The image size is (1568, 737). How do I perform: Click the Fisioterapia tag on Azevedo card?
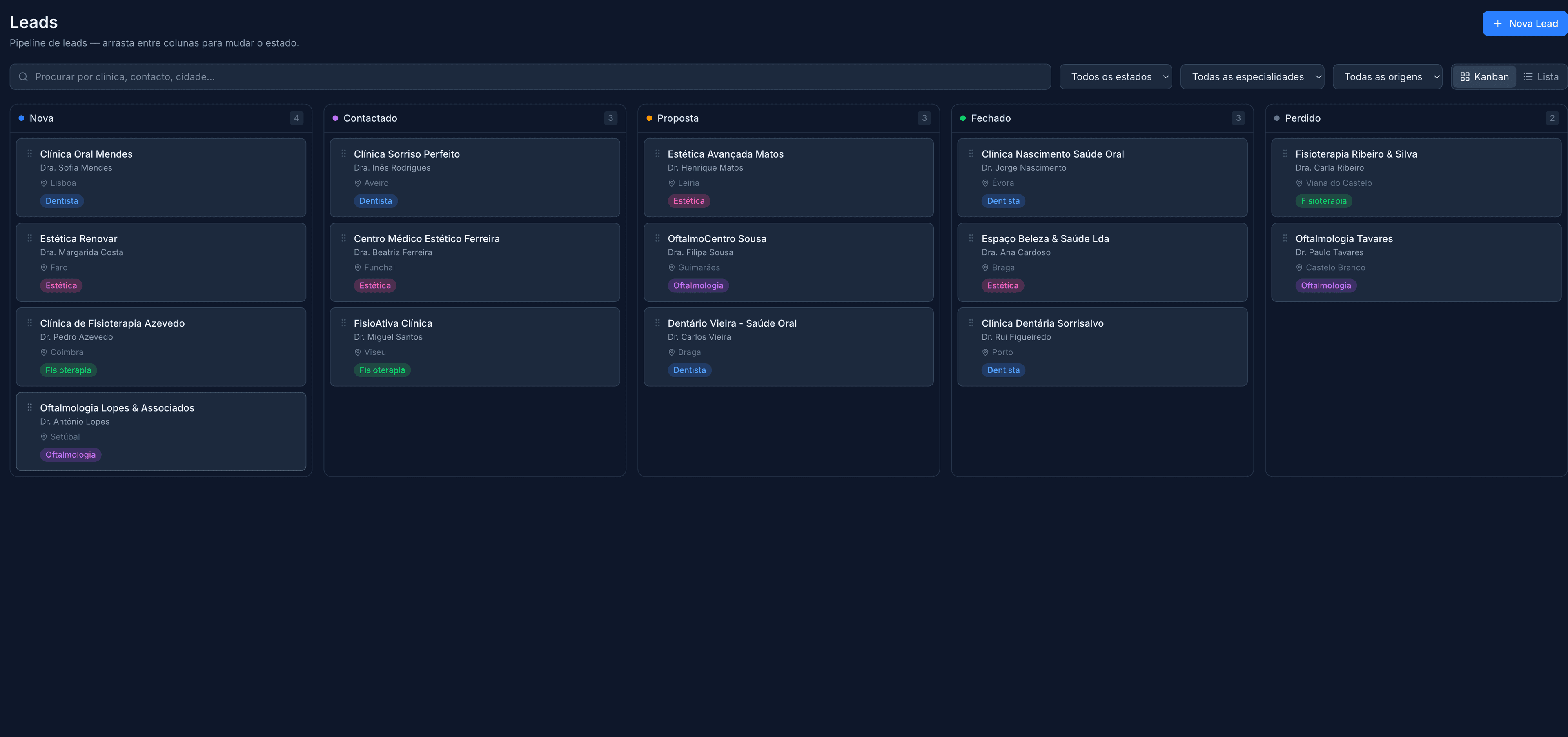(68, 371)
